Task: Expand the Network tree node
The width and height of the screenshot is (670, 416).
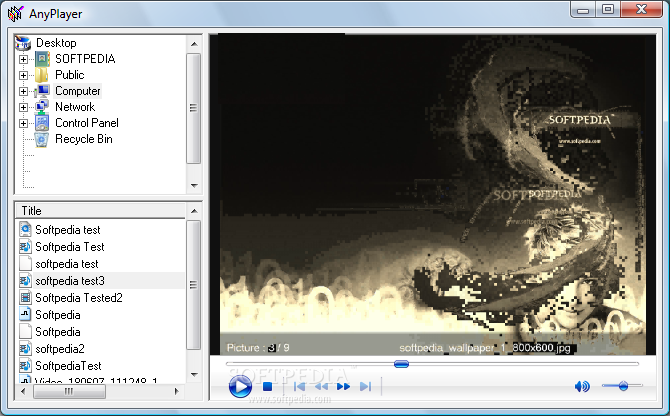Action: coord(24,107)
